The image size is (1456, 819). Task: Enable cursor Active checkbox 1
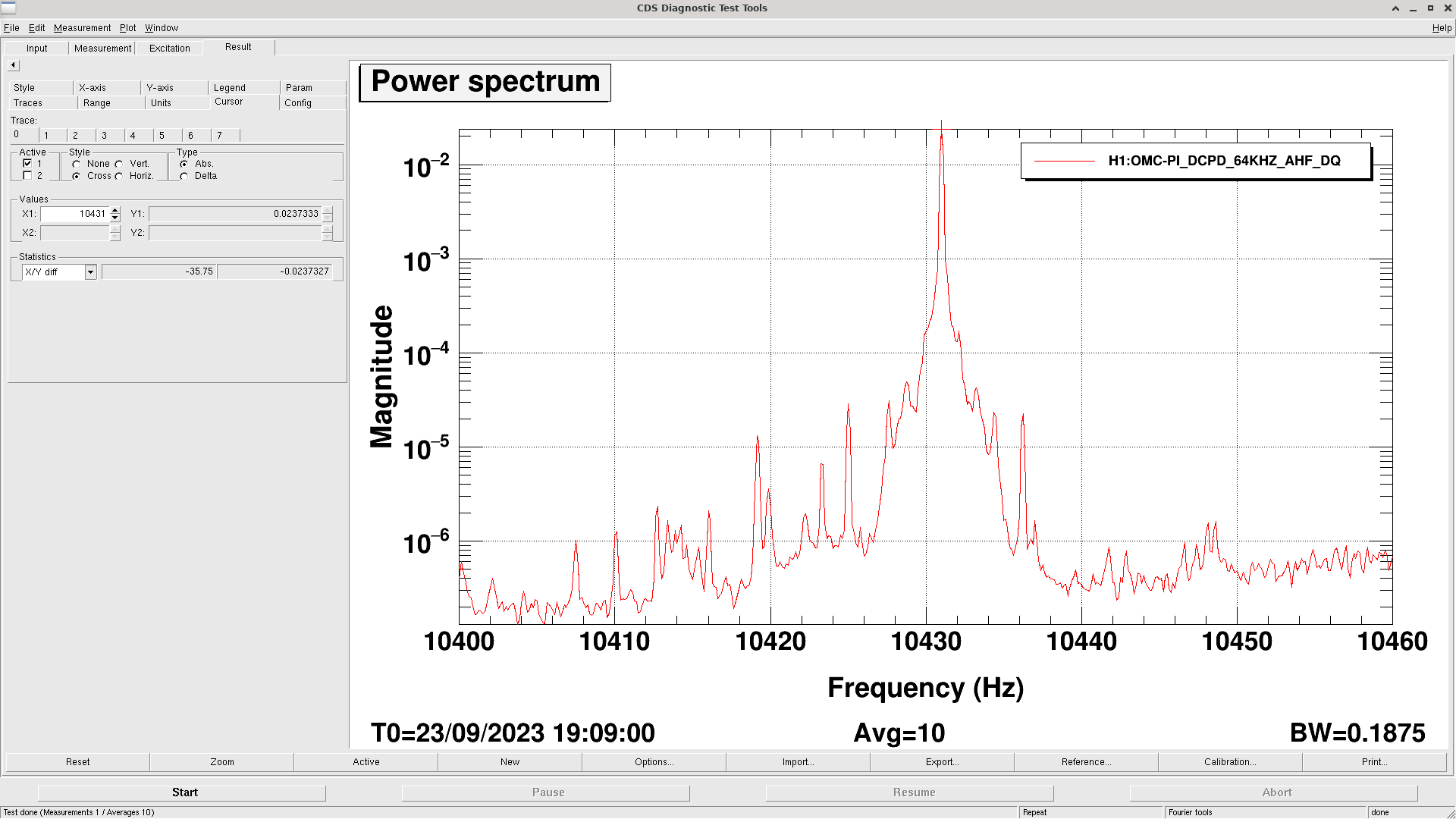tap(27, 163)
